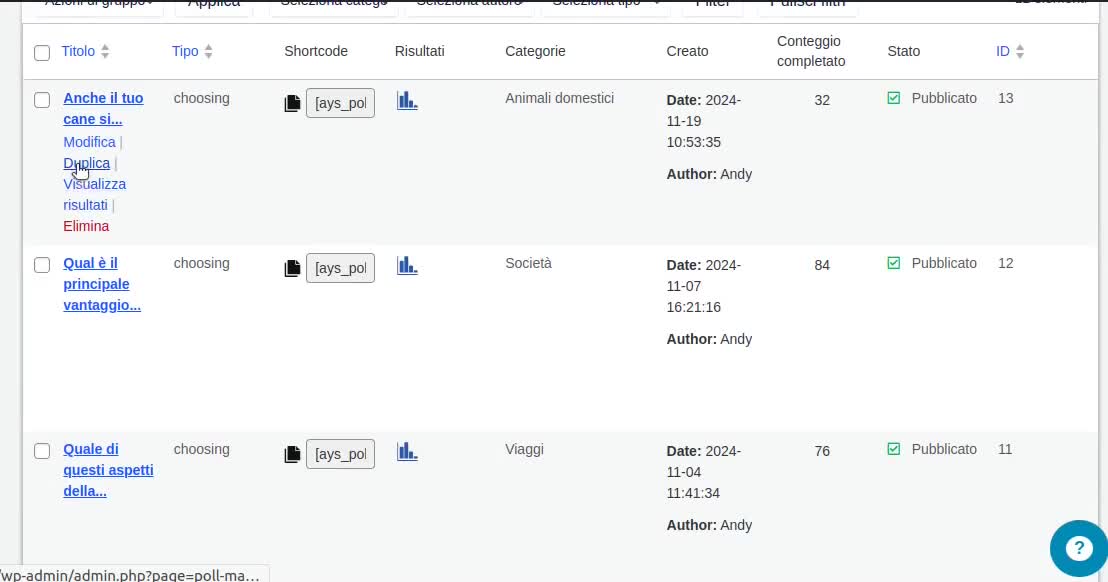Open results chart for the Animali domestici poll
The height and width of the screenshot is (582, 1108).
tap(407, 100)
